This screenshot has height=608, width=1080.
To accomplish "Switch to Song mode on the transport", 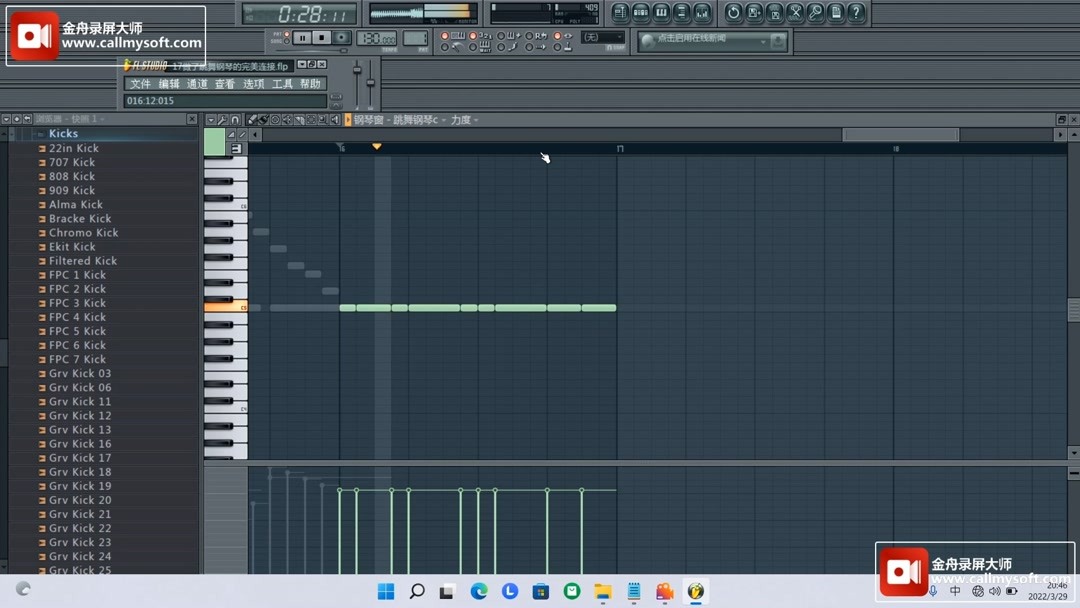I will pyautogui.click(x=286, y=39).
